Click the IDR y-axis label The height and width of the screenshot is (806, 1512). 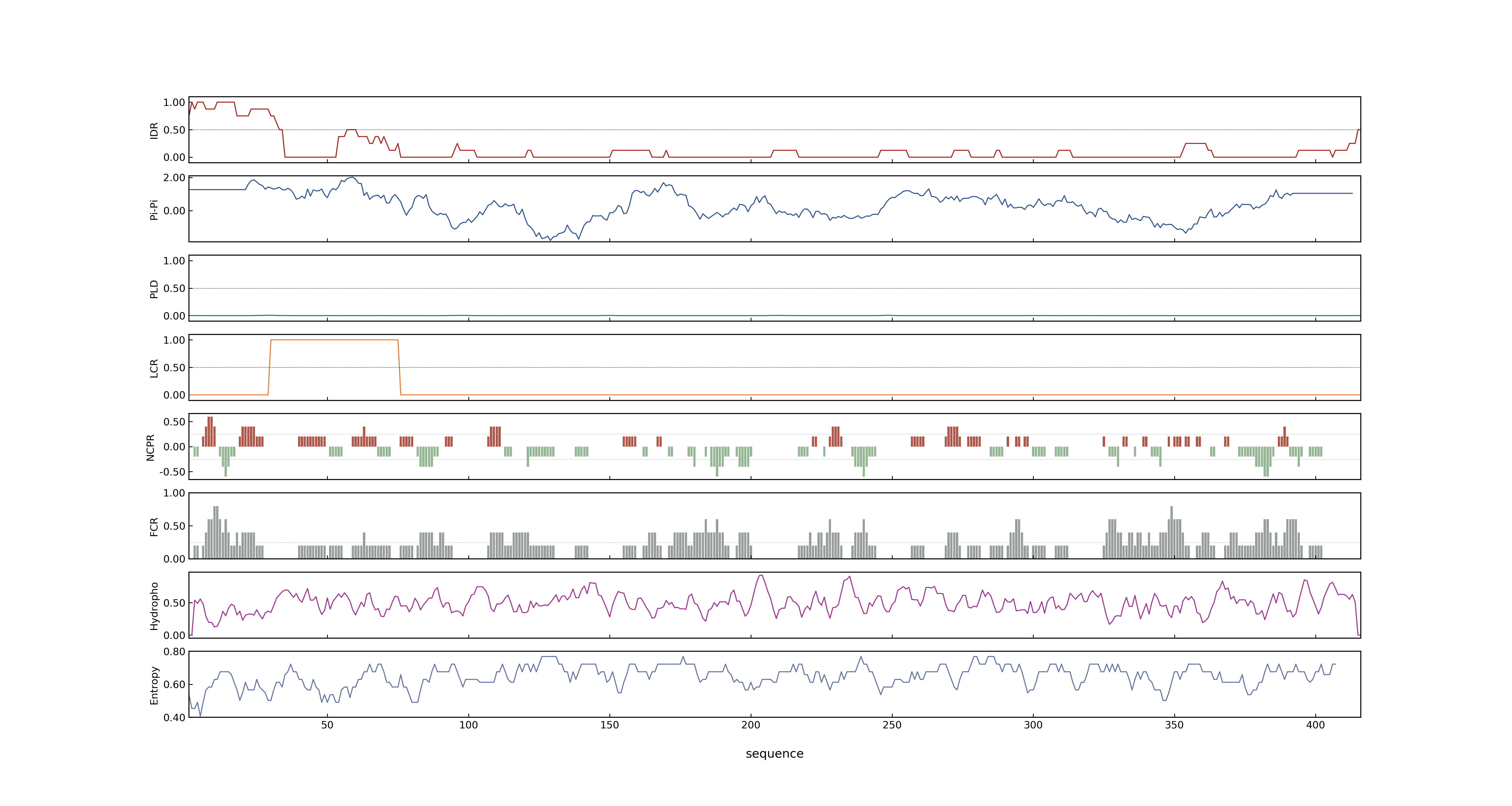154,130
